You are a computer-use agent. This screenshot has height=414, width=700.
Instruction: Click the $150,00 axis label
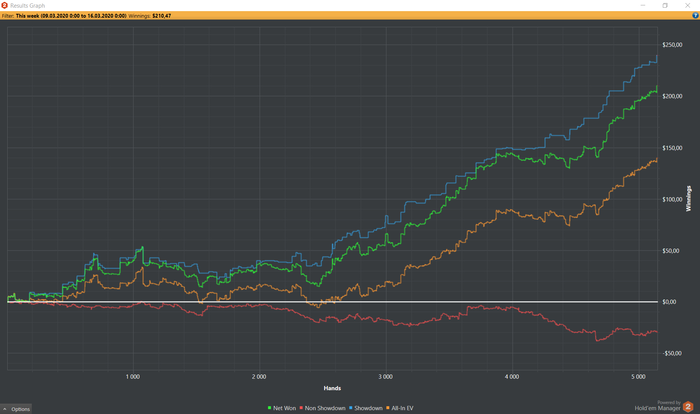coord(672,148)
